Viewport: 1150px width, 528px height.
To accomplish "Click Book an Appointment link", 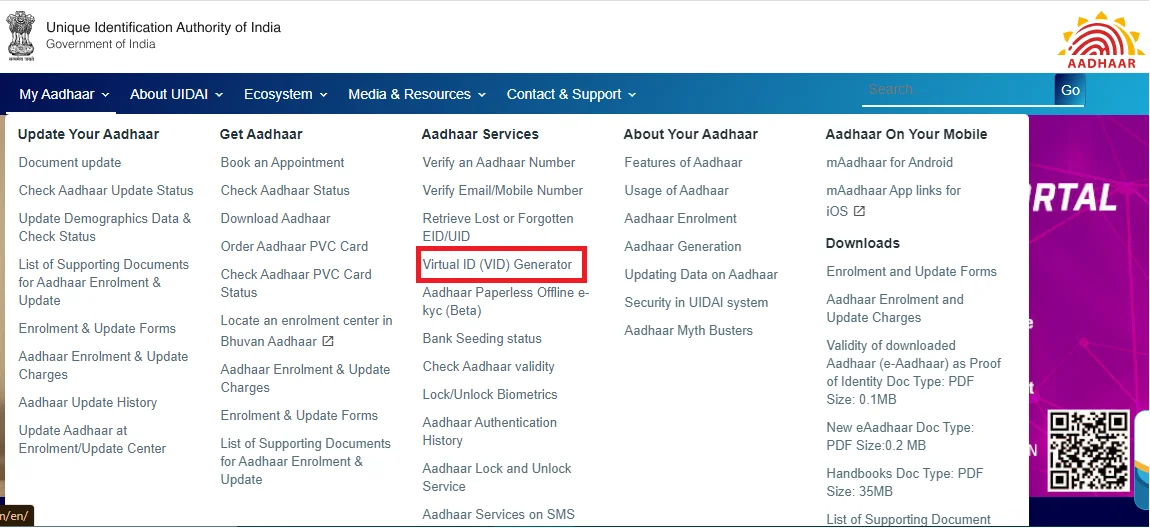I will click(x=282, y=162).
